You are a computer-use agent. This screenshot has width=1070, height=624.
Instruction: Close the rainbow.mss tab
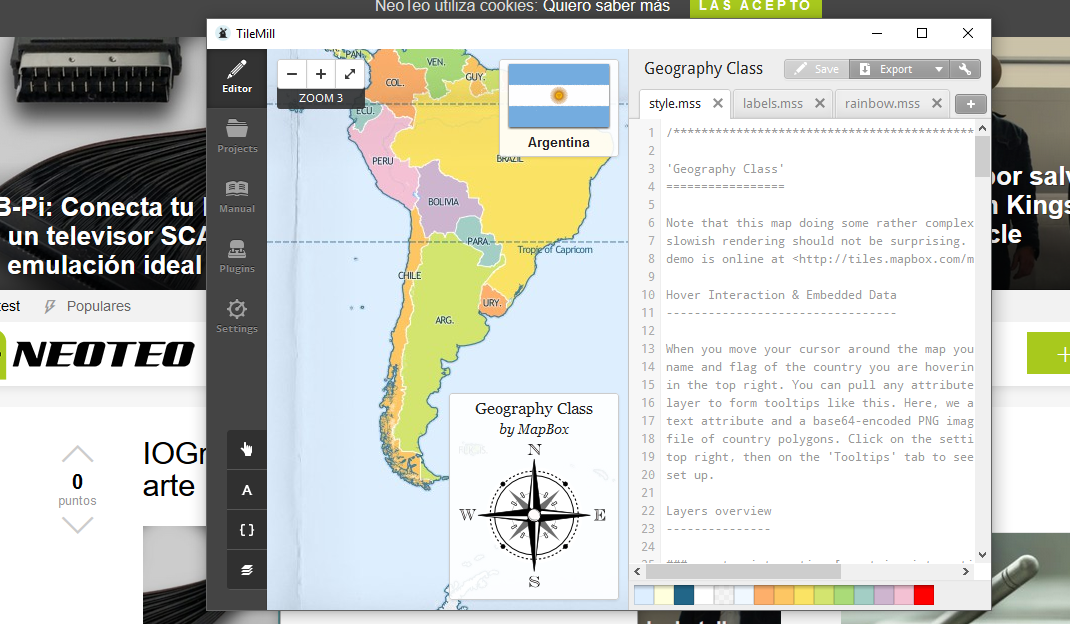coord(937,103)
